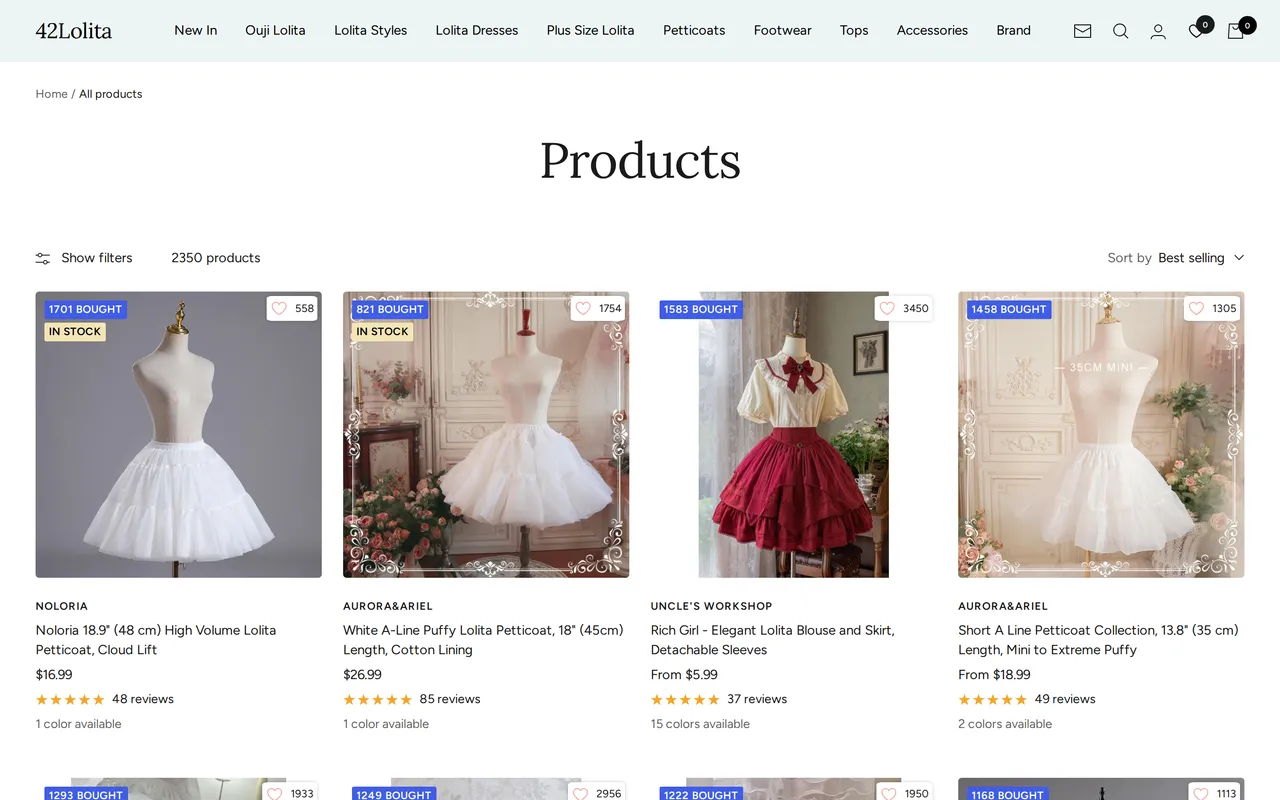1280x800 pixels.
Task: Click the All products breadcrumb
Action: coord(110,94)
